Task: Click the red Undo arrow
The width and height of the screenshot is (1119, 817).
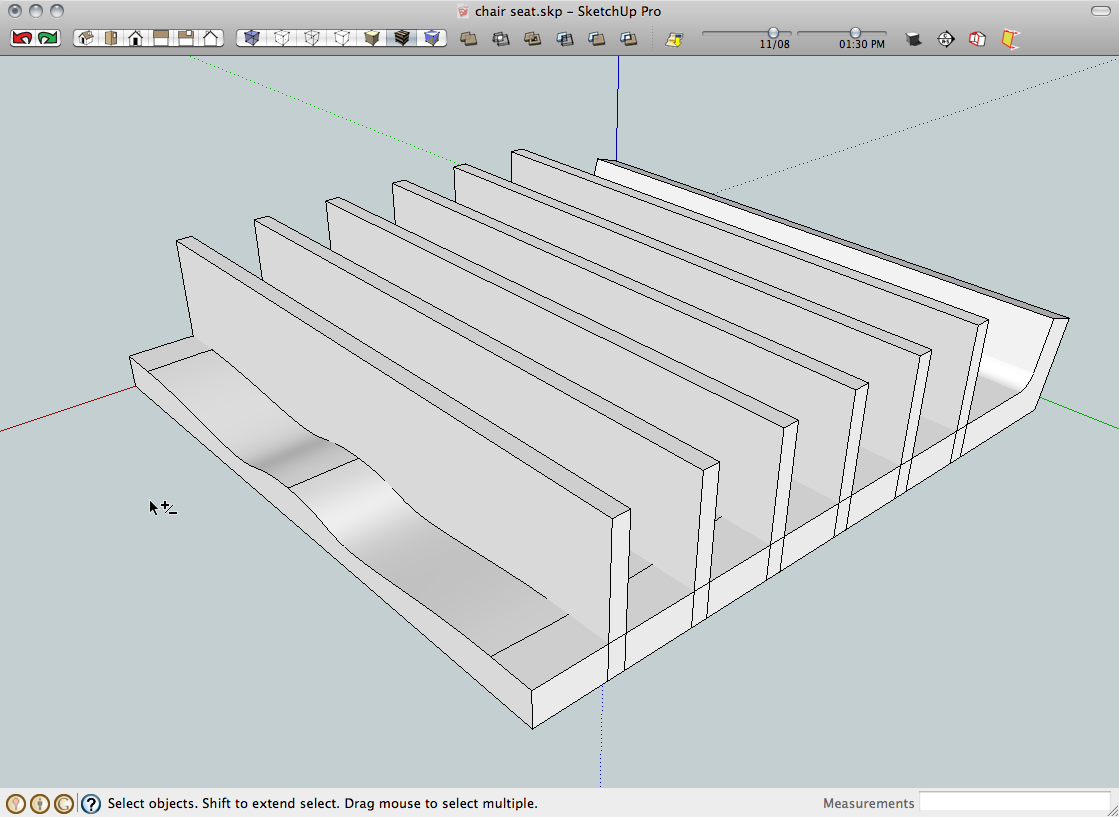Action: point(22,38)
